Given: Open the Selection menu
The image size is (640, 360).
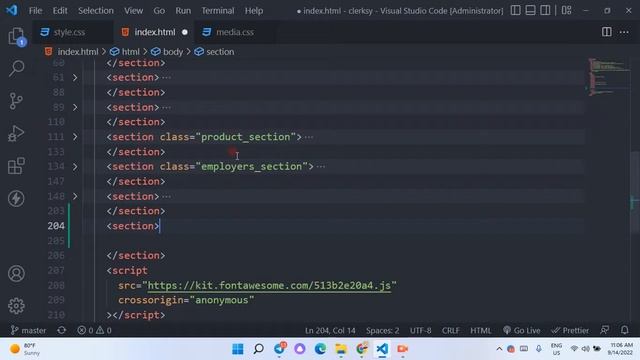Looking at the screenshot, I should pyautogui.click(x=96, y=11).
